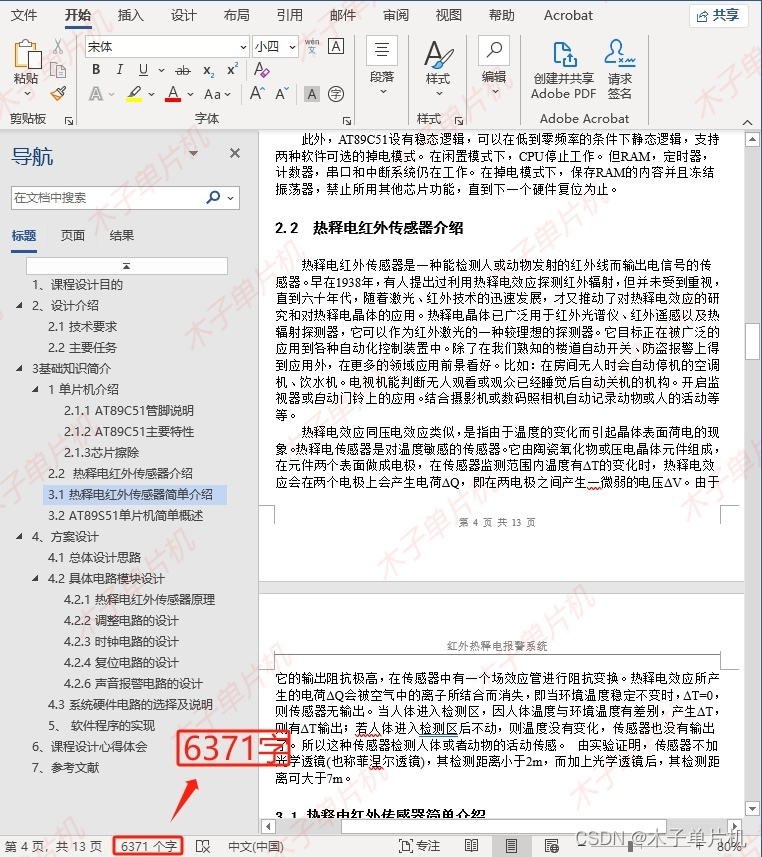Click Create and Share Adobe PDF

[x=564, y=69]
